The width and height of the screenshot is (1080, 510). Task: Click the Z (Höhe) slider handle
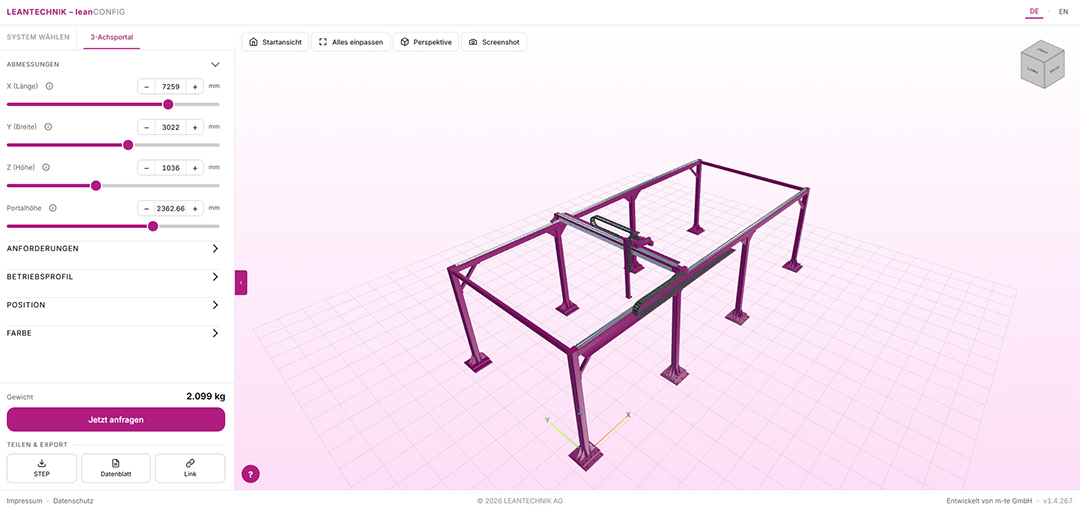click(96, 185)
